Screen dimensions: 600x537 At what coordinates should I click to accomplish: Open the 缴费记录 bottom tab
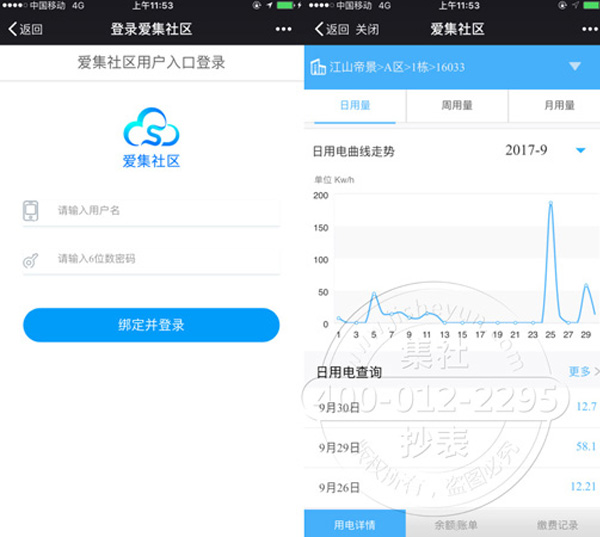tap(556, 523)
